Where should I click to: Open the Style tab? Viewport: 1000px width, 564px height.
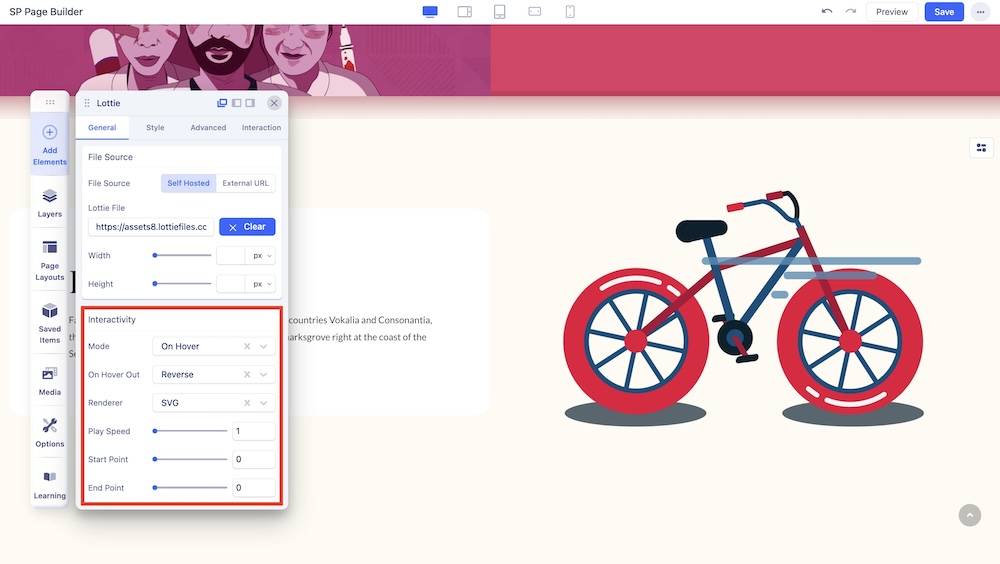pyautogui.click(x=155, y=128)
